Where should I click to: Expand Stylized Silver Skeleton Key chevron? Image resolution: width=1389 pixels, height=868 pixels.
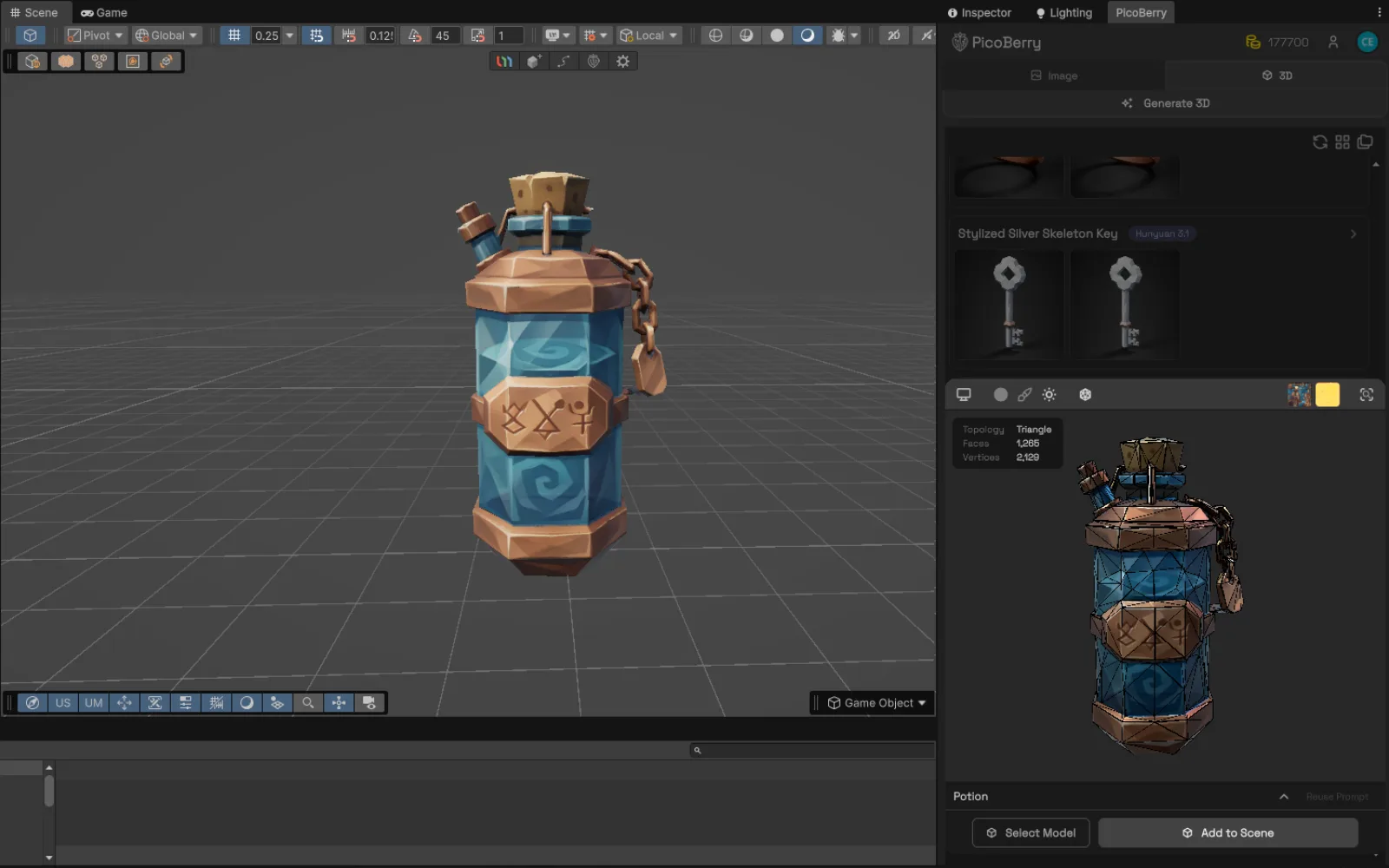click(1353, 234)
